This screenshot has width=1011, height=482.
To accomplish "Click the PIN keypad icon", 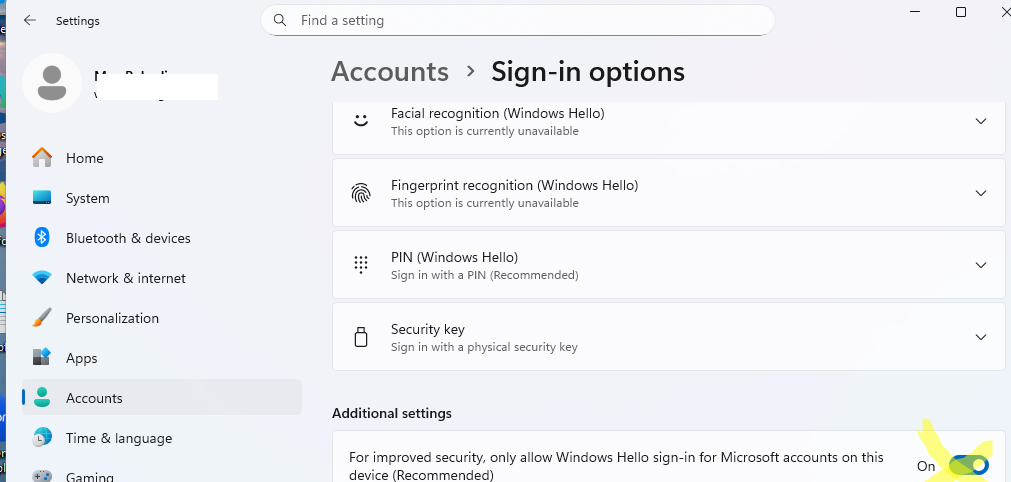I will [361, 265].
